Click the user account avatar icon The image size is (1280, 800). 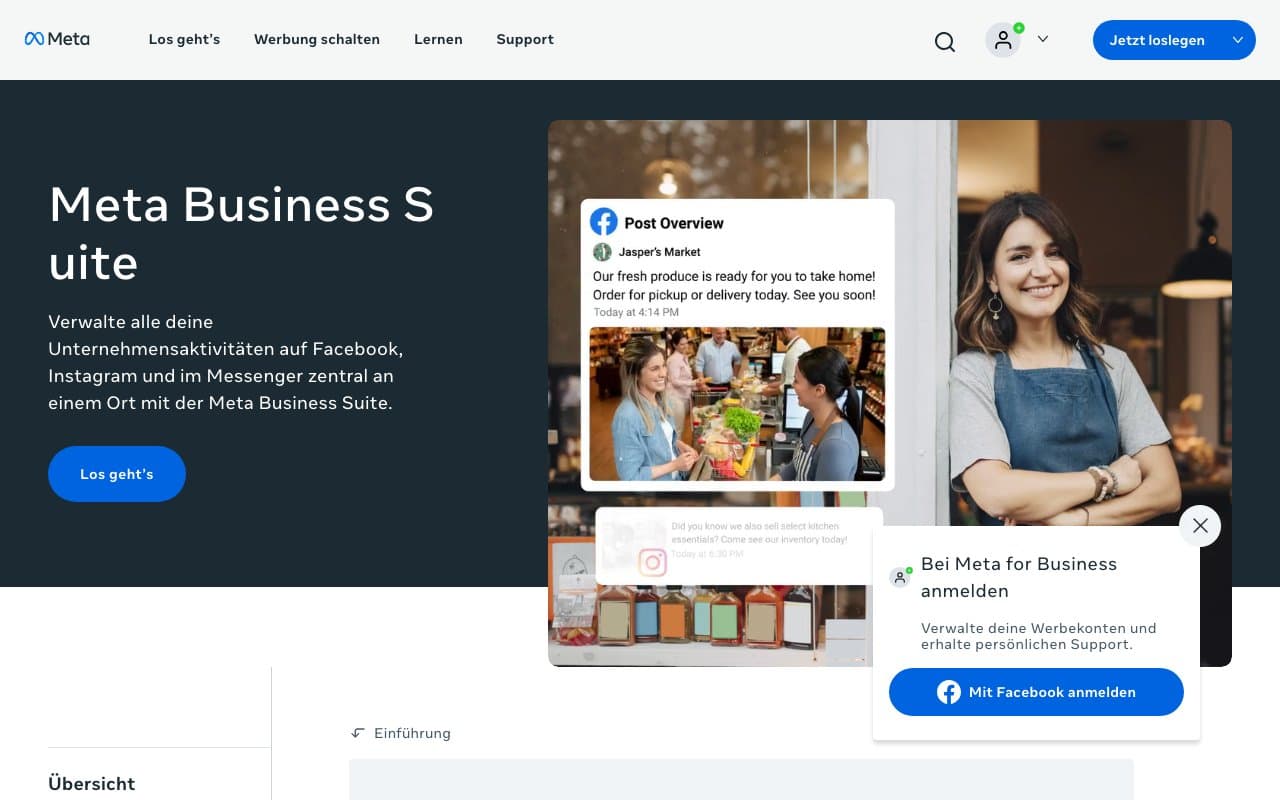(1003, 40)
